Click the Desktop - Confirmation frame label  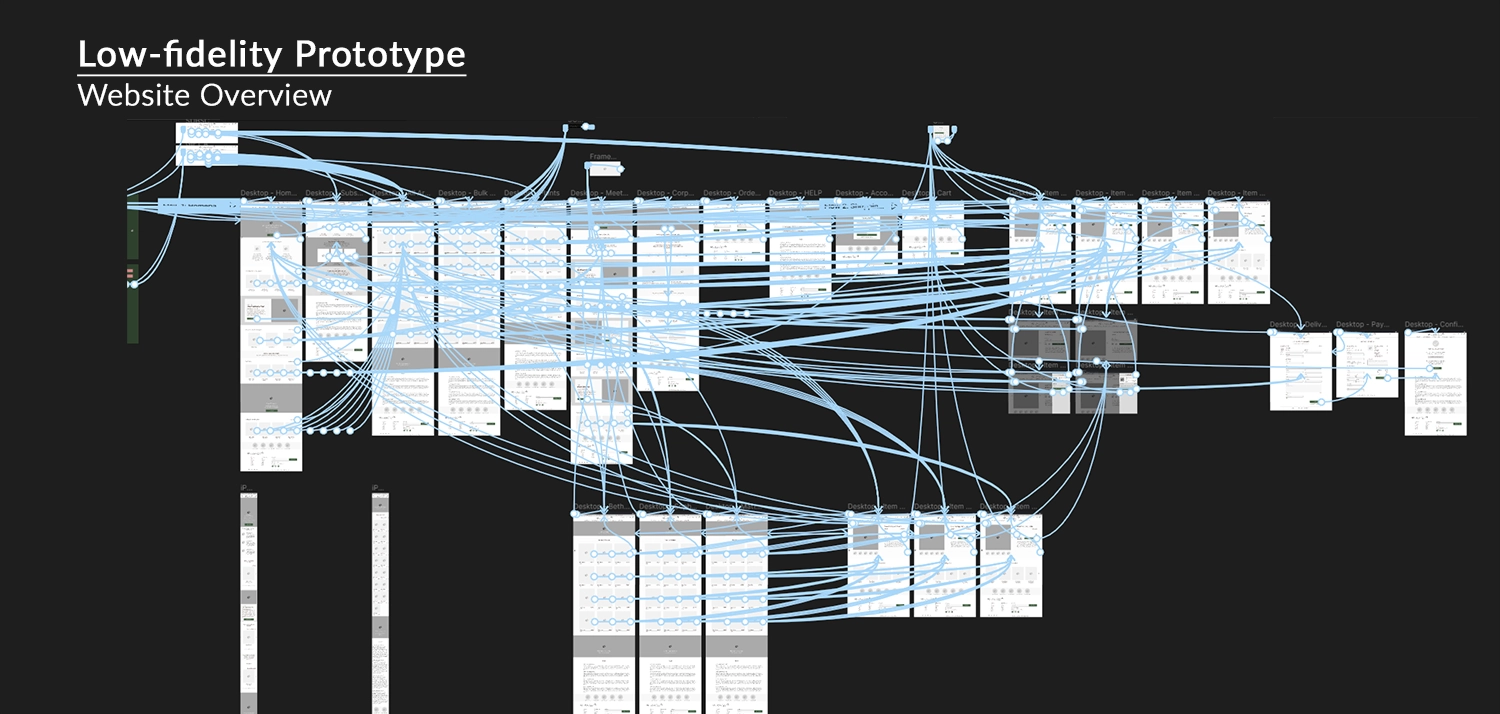1434,324
